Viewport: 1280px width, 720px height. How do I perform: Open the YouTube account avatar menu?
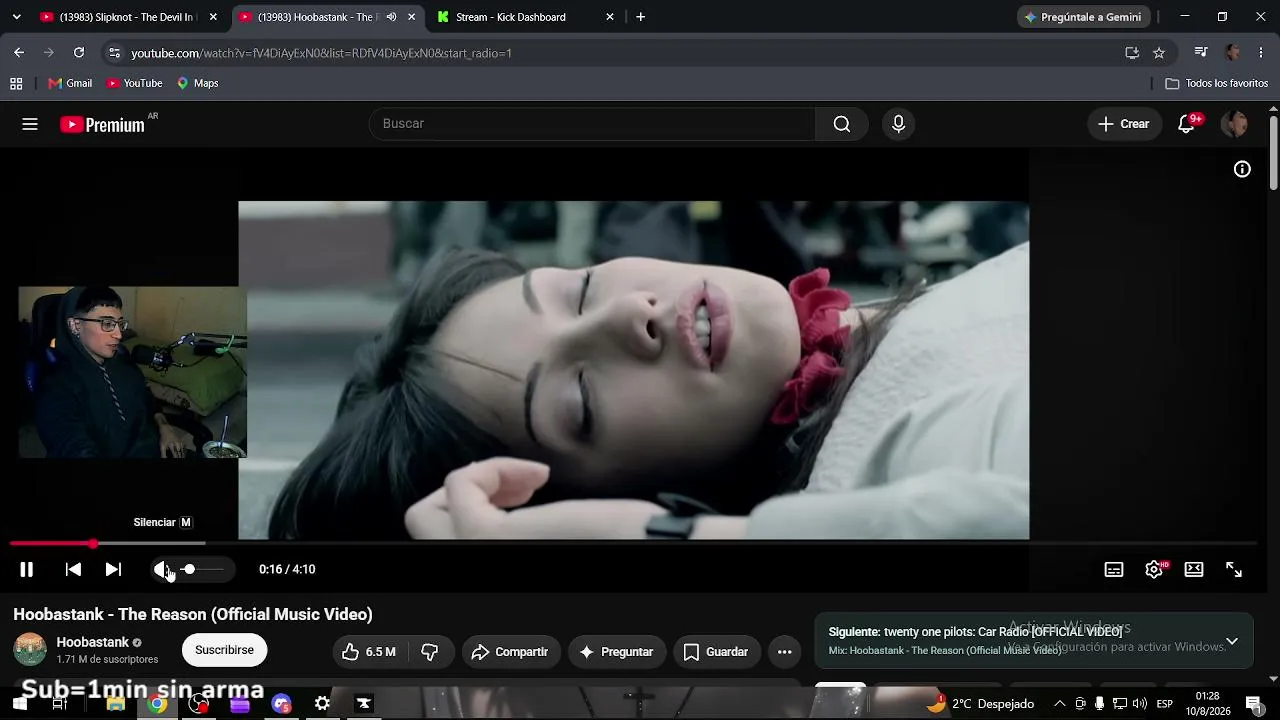click(x=1234, y=124)
